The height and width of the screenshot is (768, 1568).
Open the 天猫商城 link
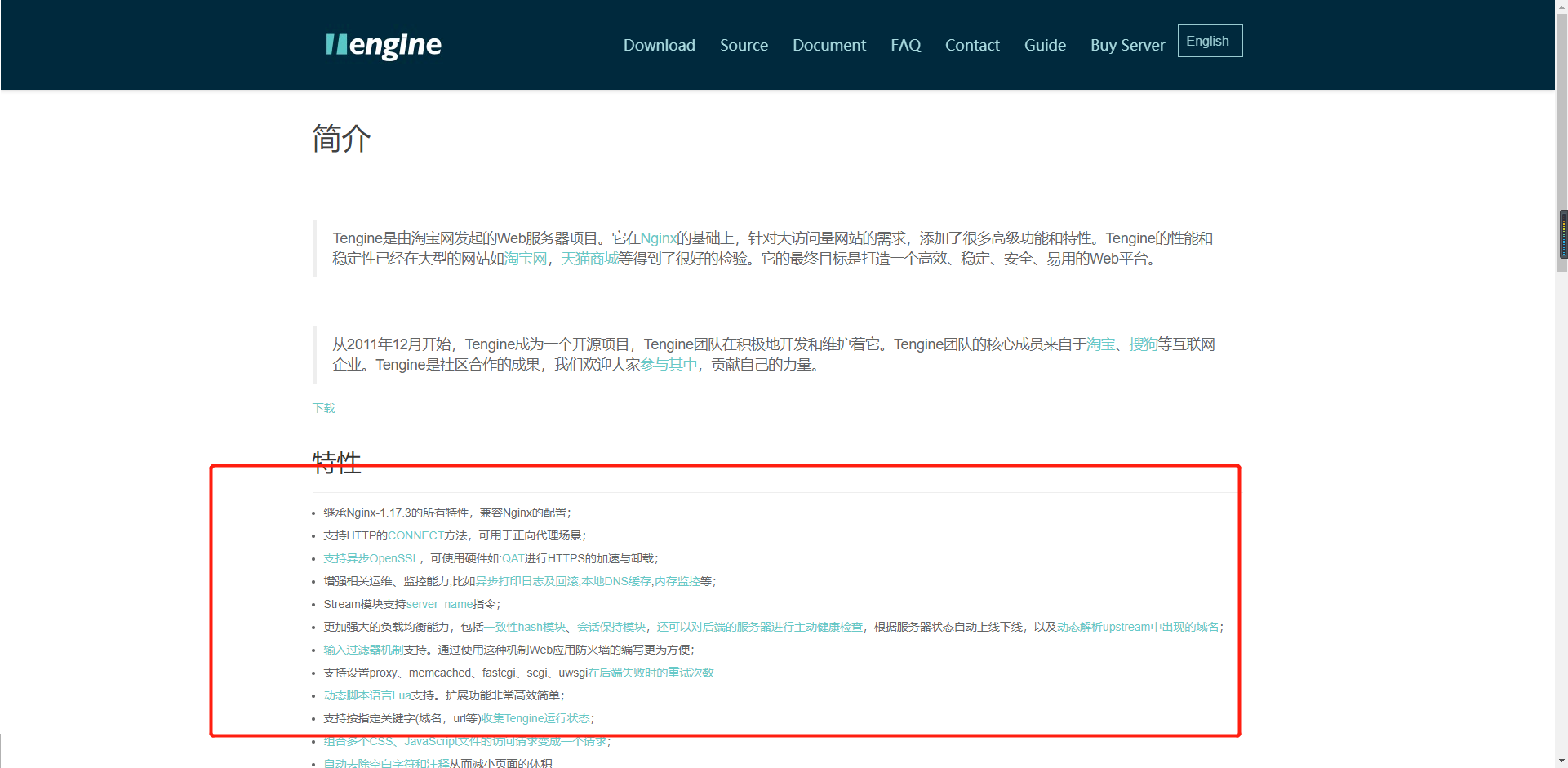click(x=589, y=259)
